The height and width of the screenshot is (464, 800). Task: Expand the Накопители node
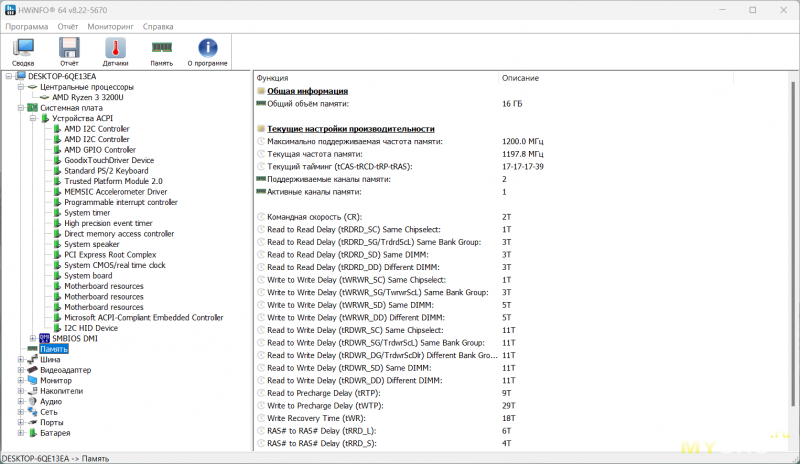tap(21, 390)
